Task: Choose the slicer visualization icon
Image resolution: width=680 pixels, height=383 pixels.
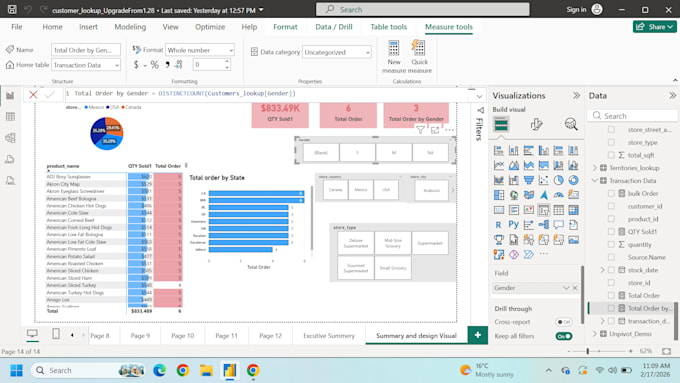Action: (x=543, y=210)
